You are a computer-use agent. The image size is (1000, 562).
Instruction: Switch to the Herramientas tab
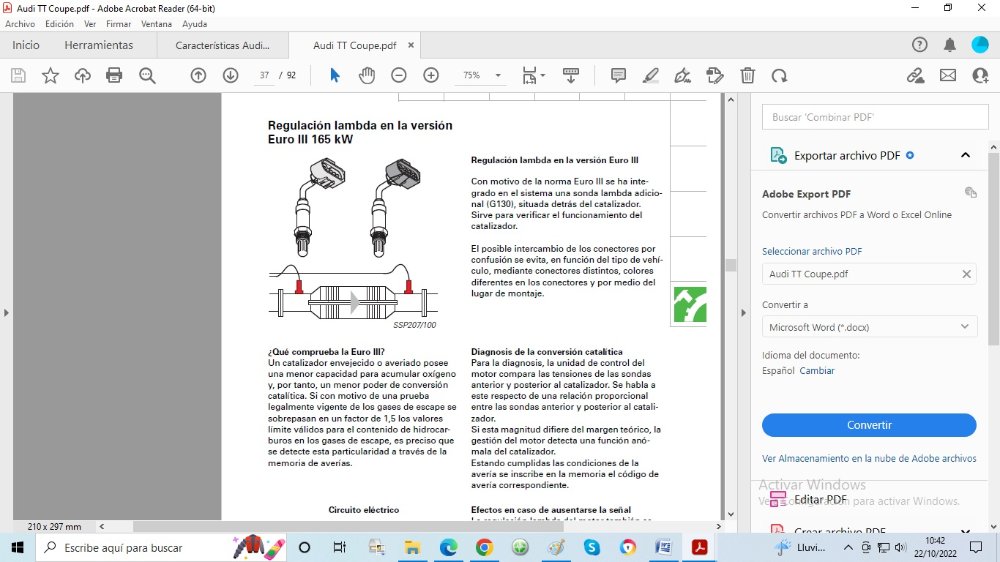click(x=99, y=45)
